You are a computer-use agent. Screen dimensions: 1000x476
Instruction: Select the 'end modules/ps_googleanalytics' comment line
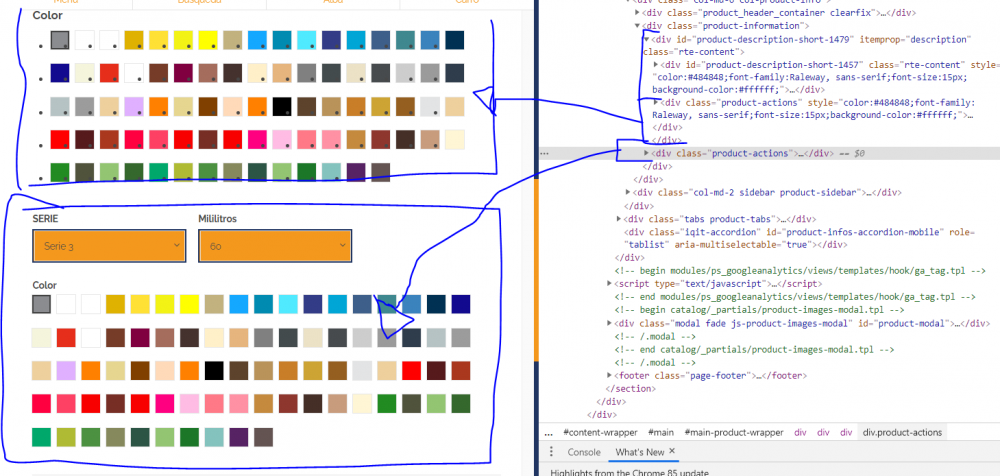[x=795, y=297]
